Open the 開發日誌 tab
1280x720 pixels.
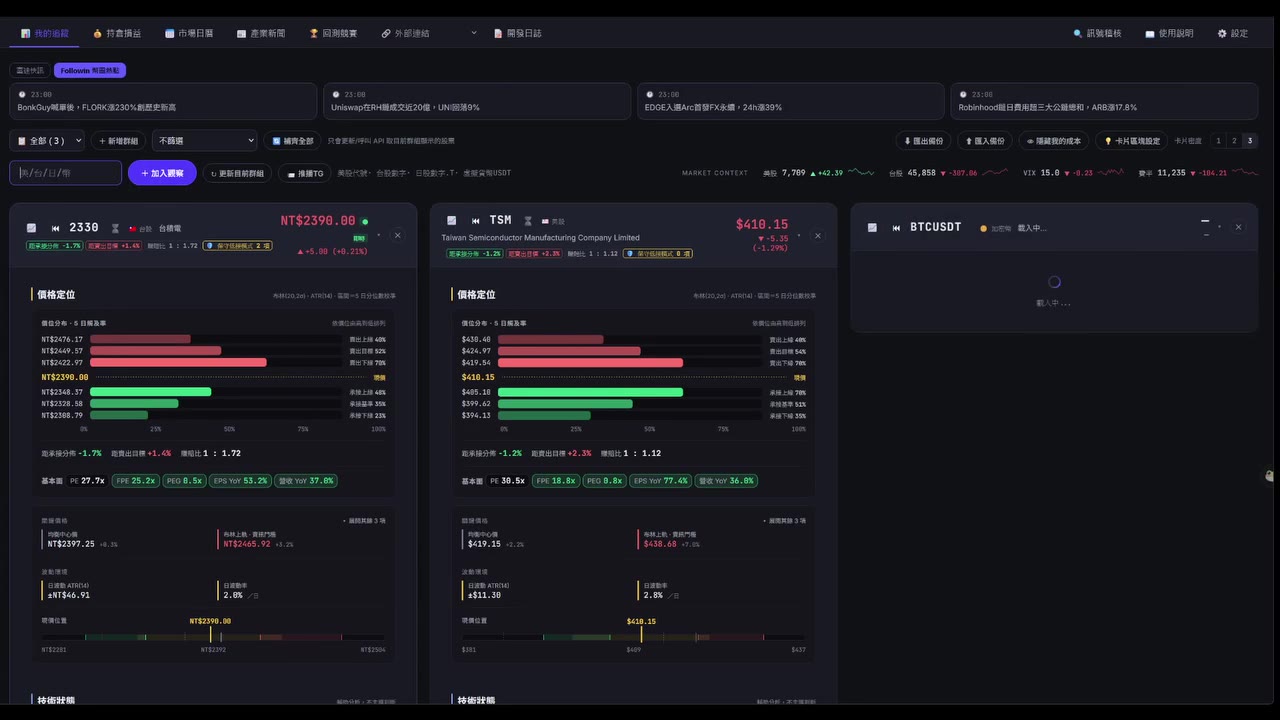point(518,33)
